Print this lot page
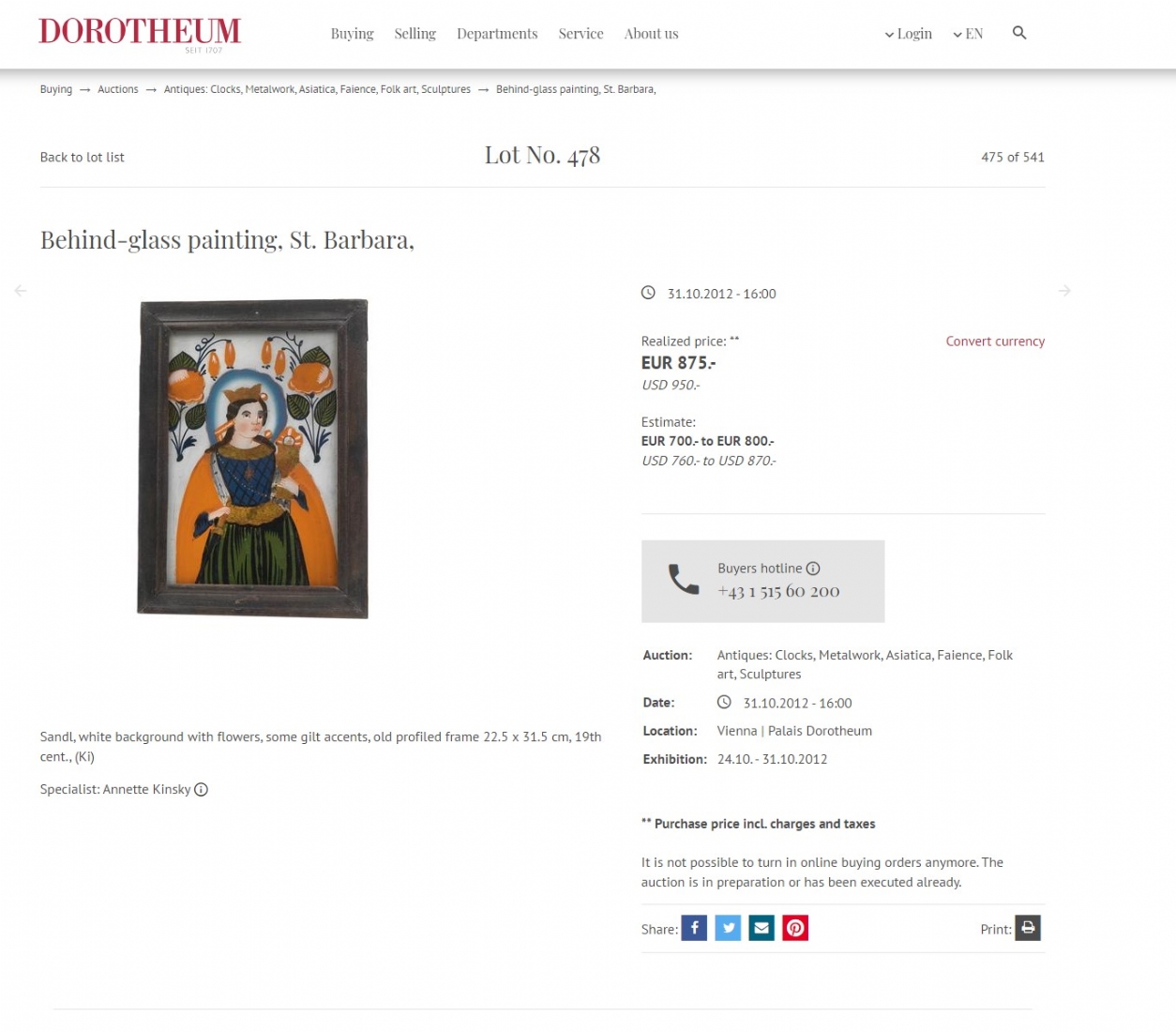This screenshot has height=1032, width=1176. coord(1028,928)
